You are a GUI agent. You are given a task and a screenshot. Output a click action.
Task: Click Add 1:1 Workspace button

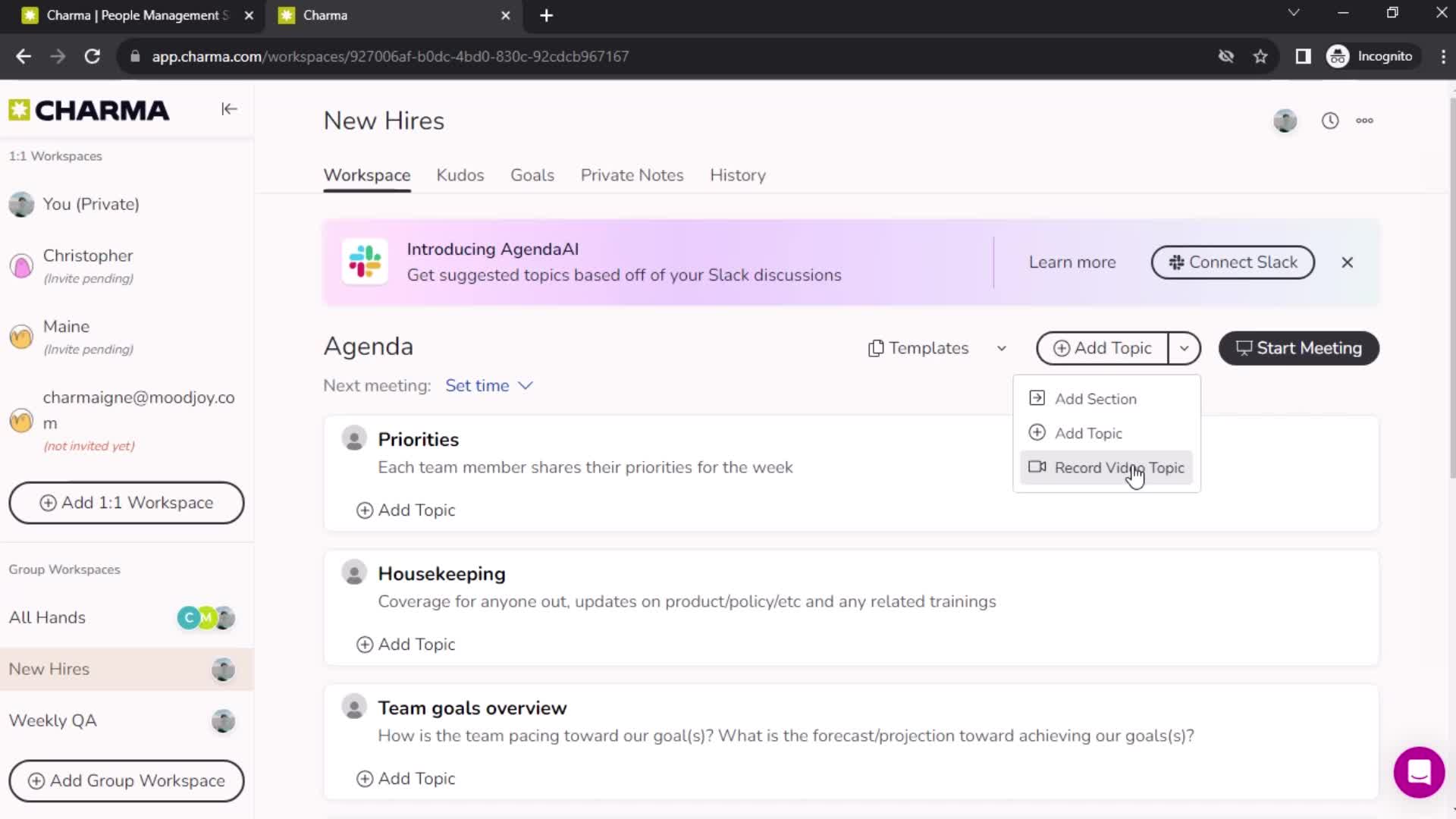click(127, 503)
